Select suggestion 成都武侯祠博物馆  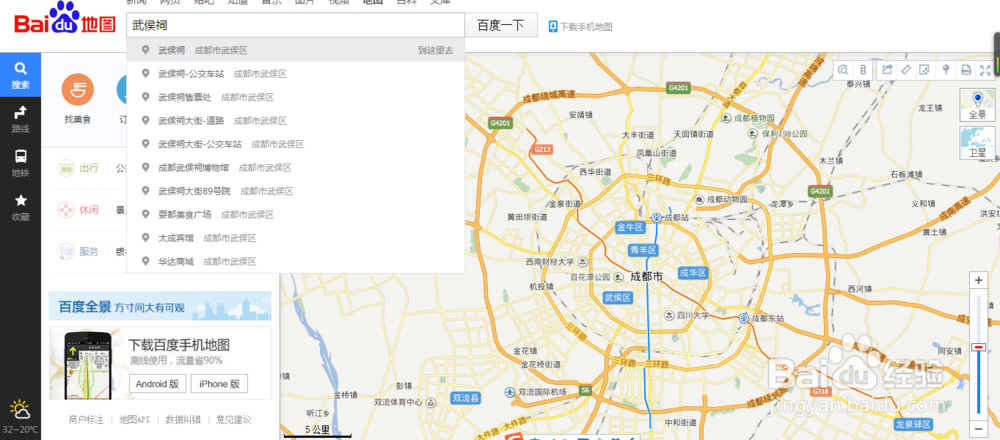click(x=295, y=168)
